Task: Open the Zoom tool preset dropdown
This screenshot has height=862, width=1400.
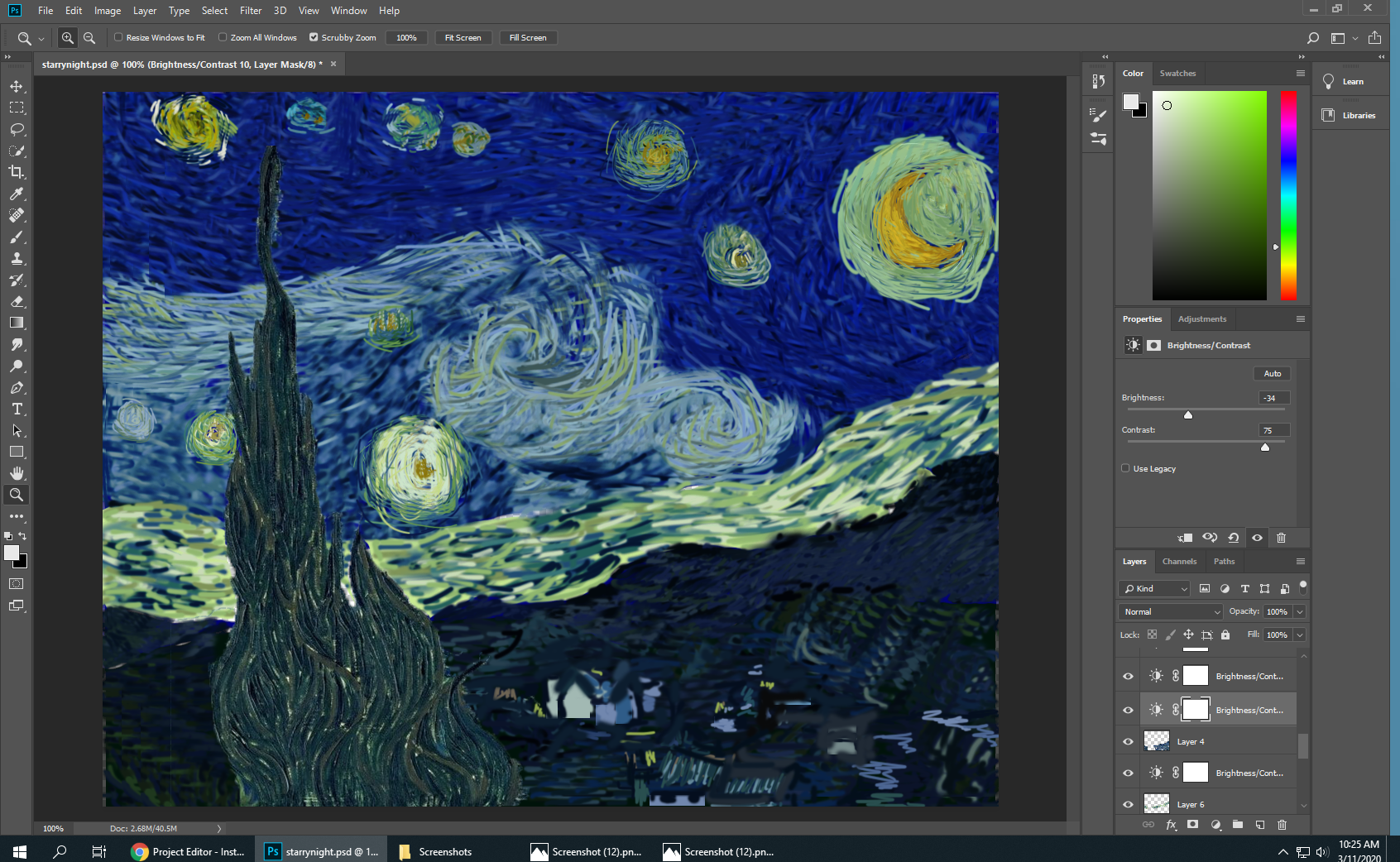Action: pos(41,39)
